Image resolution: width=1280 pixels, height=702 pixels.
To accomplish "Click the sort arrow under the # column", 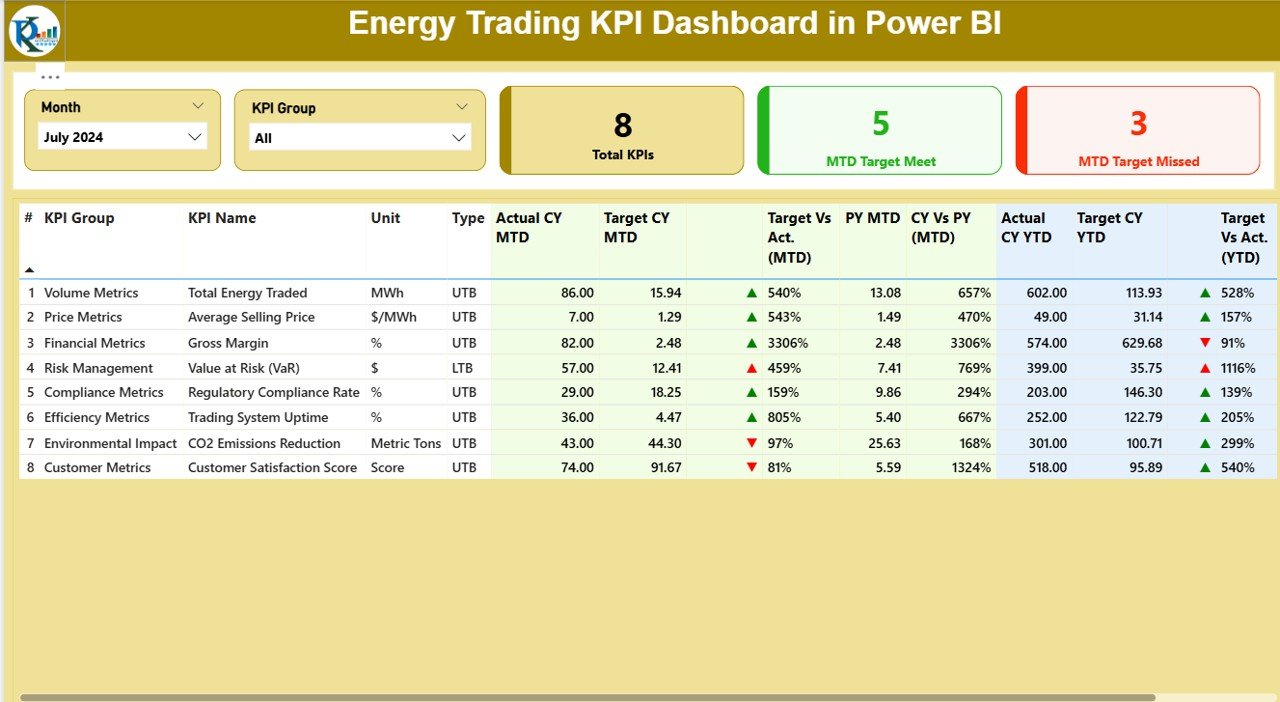I will click(x=29, y=269).
